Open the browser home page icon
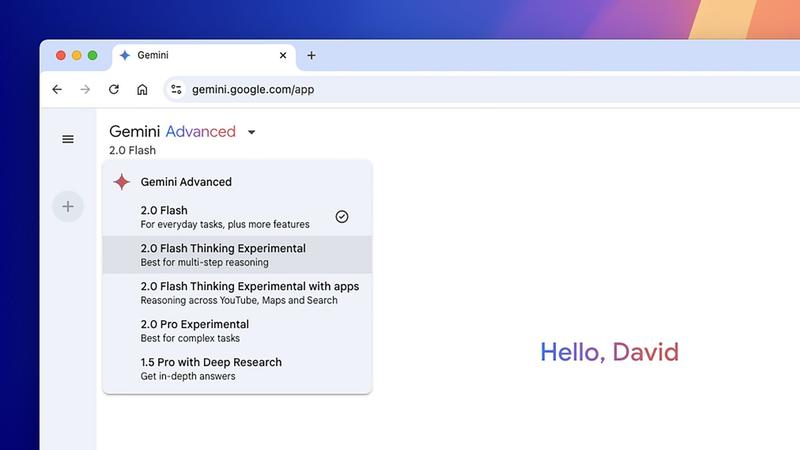This screenshot has width=800, height=450. 142,89
